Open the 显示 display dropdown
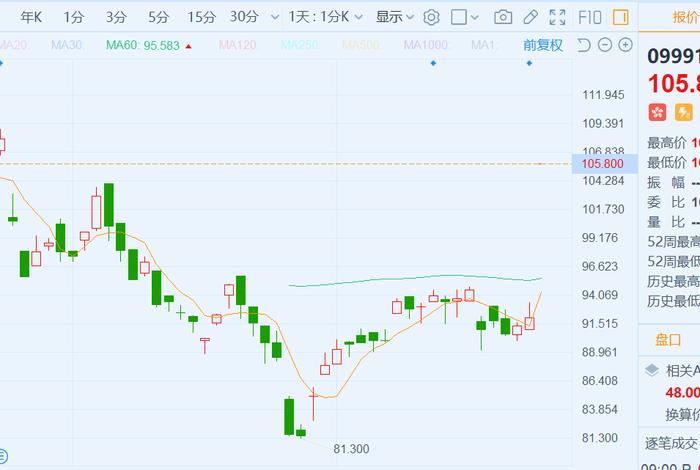This screenshot has height=470, width=700. [x=395, y=17]
